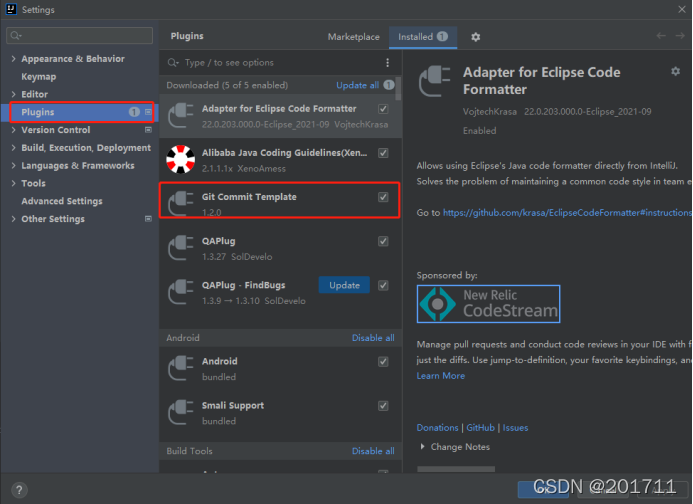Viewport: 693px width, 504px height.
Task: Disable the Android bundled plugin checkbox
Action: pyautogui.click(x=383, y=362)
